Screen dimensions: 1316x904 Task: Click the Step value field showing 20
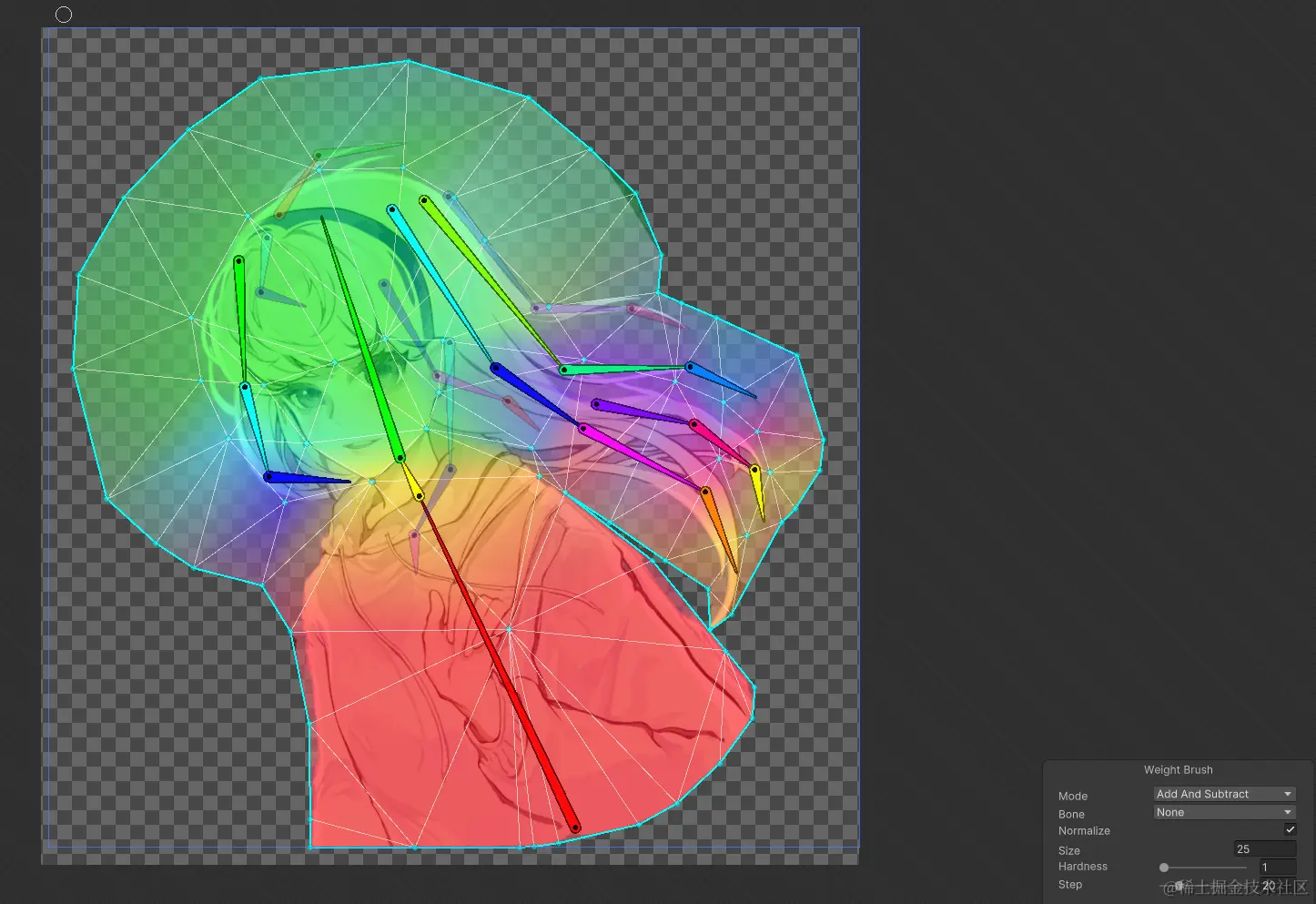(x=1277, y=886)
